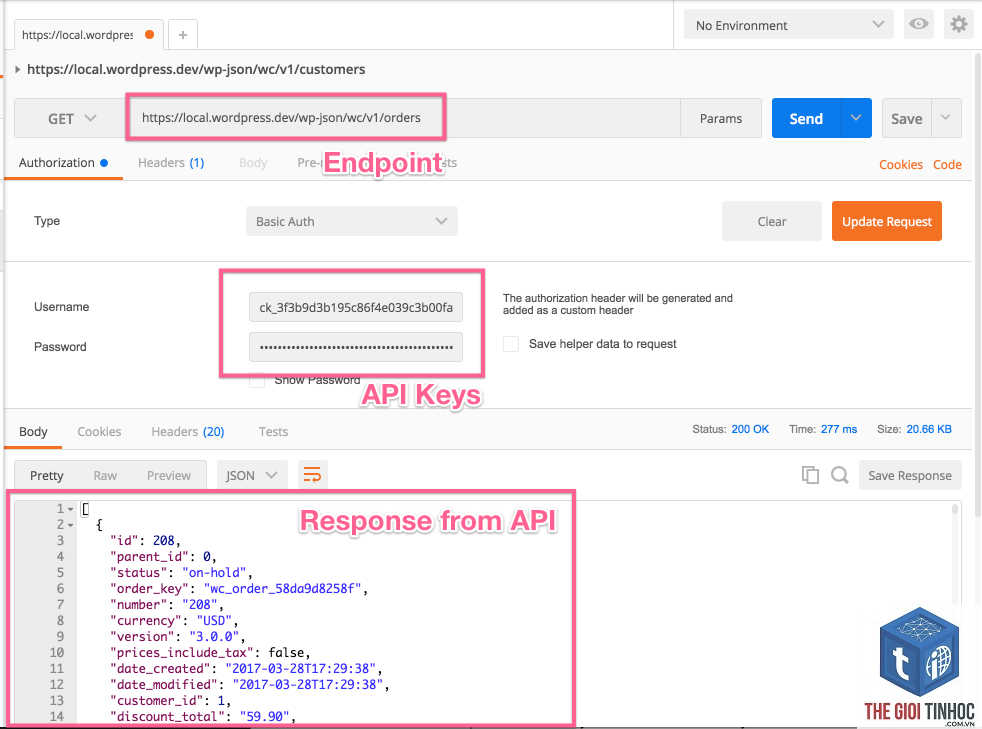Click the "currency": "USD" line
The image size is (982, 729).
pyautogui.click(x=174, y=621)
